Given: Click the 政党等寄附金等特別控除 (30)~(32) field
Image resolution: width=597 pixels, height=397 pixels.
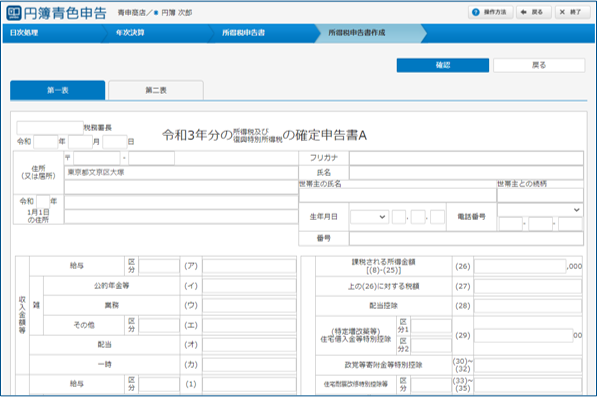Looking at the screenshot, I should (528, 365).
